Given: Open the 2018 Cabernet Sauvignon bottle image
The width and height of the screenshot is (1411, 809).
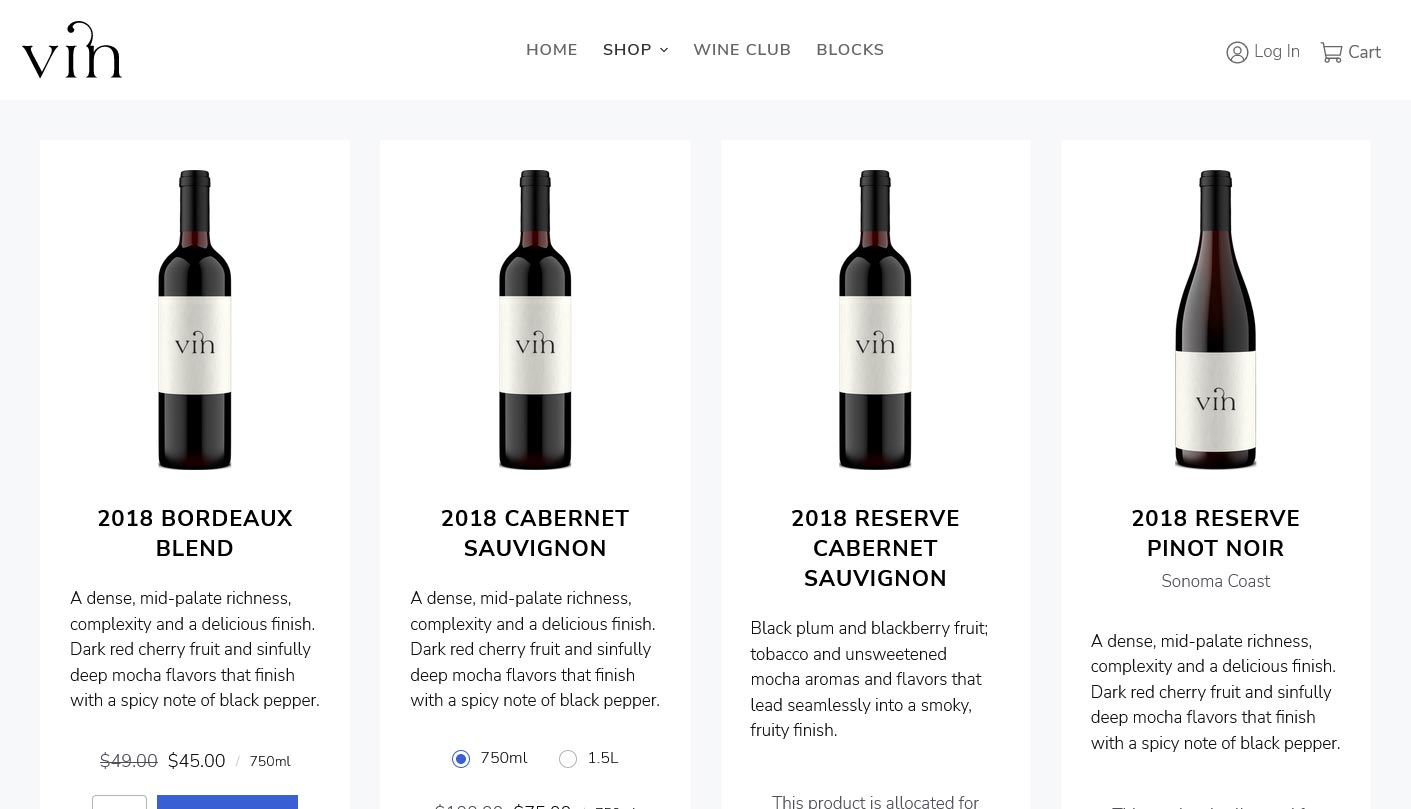Looking at the screenshot, I should [x=535, y=320].
